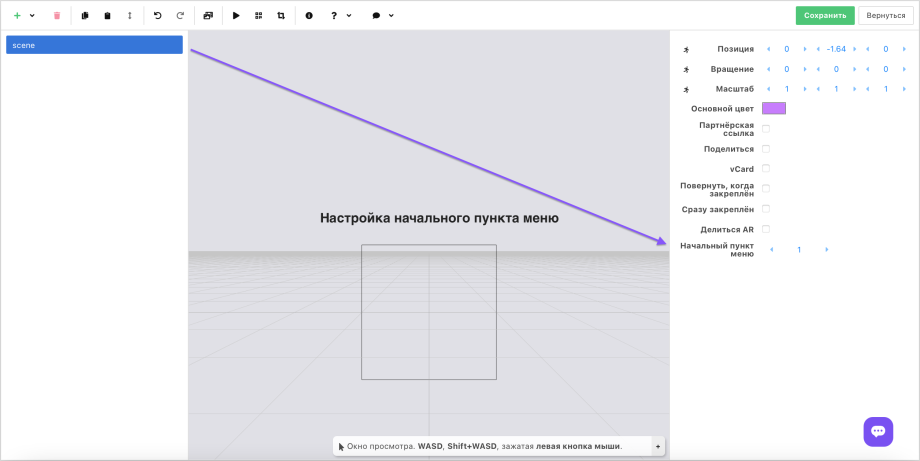The width and height of the screenshot is (920, 461).
Task: Undo the last action
Action: coord(157,16)
